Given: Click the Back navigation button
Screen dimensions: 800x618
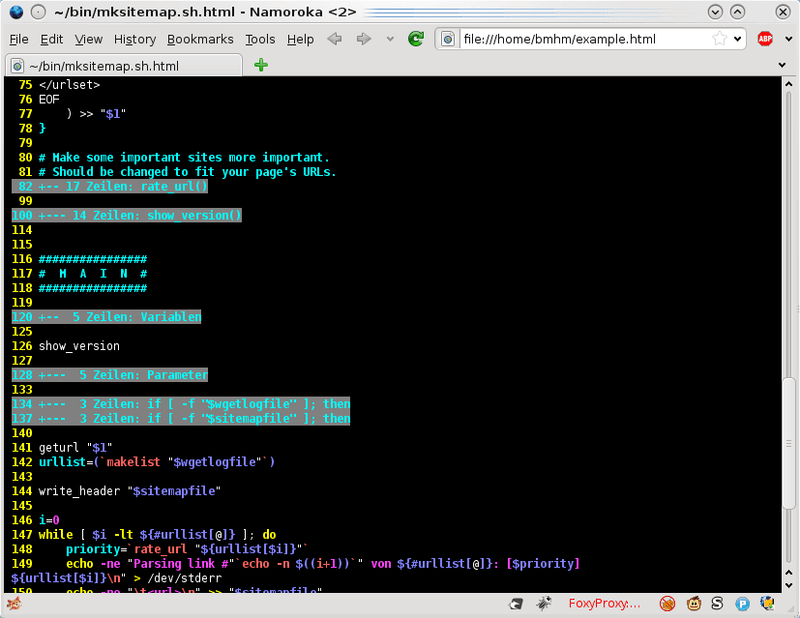Looking at the screenshot, I should [334, 40].
